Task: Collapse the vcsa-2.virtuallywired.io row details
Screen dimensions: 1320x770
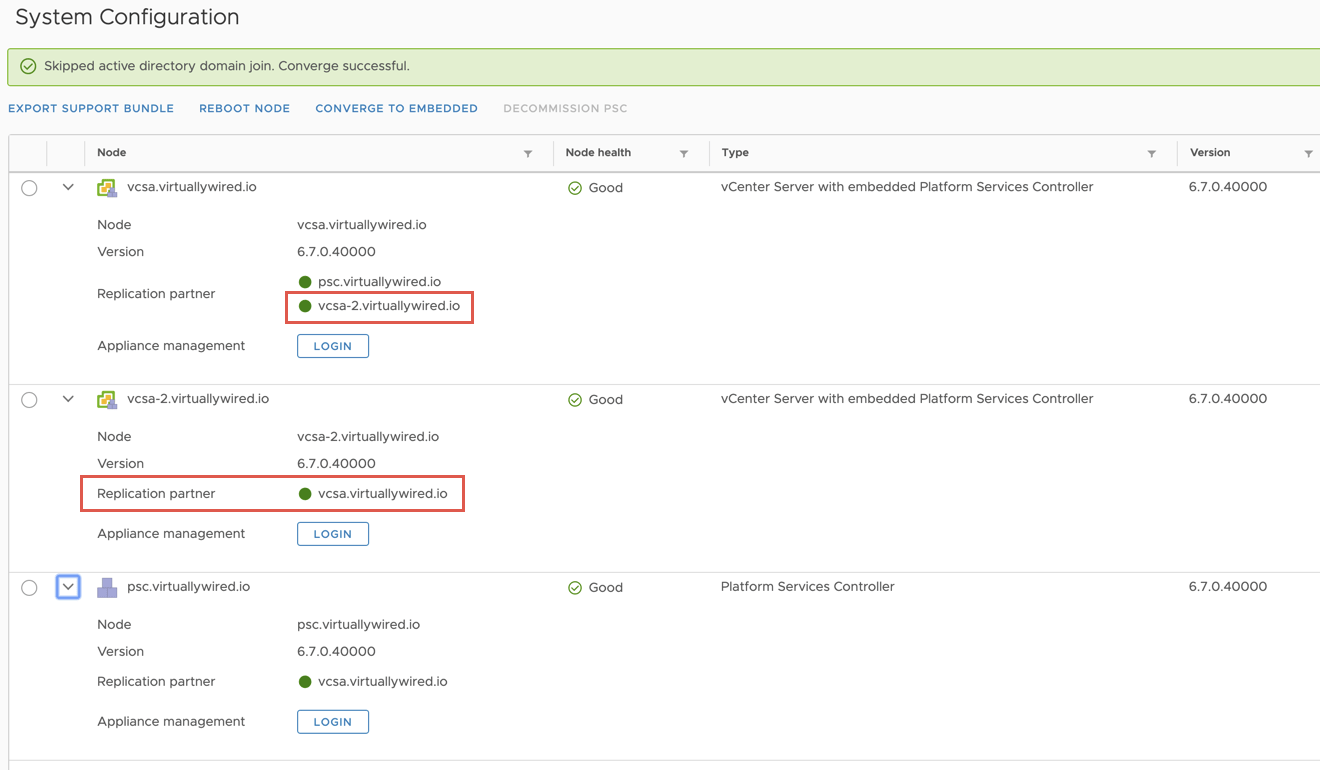Action: click(x=68, y=399)
